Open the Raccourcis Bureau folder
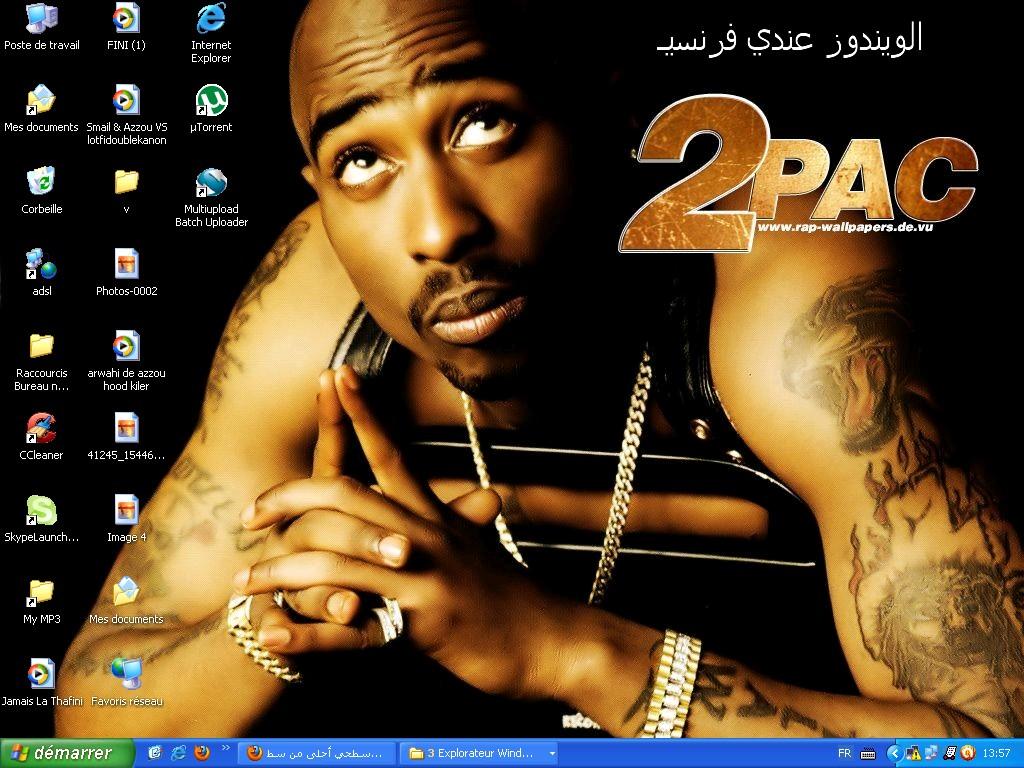Viewport: 1024px width, 768px height. point(42,361)
